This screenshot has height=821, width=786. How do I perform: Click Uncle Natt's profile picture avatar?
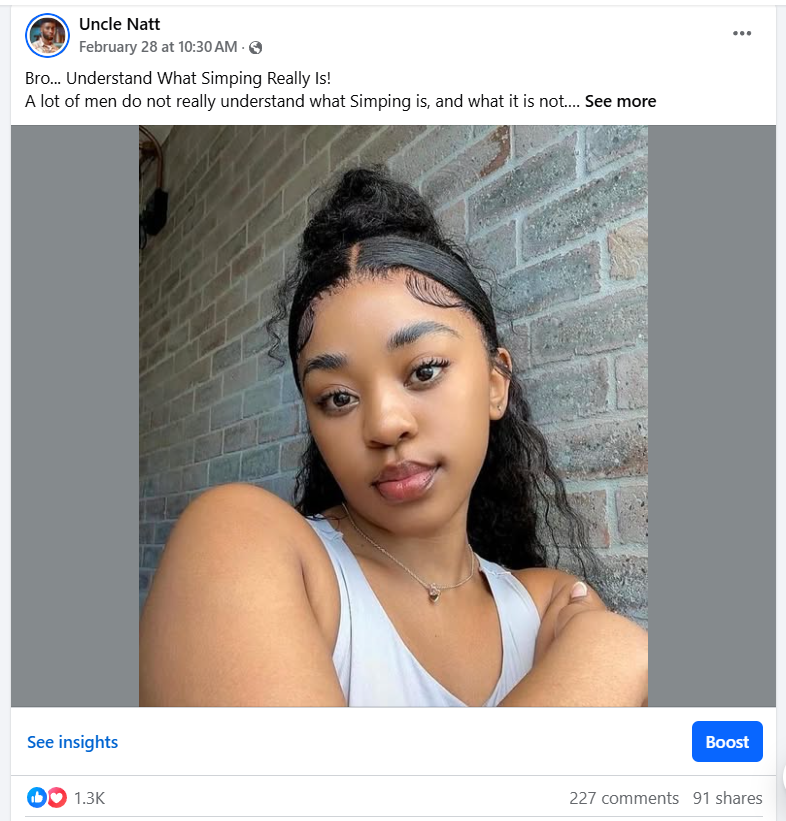point(47,36)
